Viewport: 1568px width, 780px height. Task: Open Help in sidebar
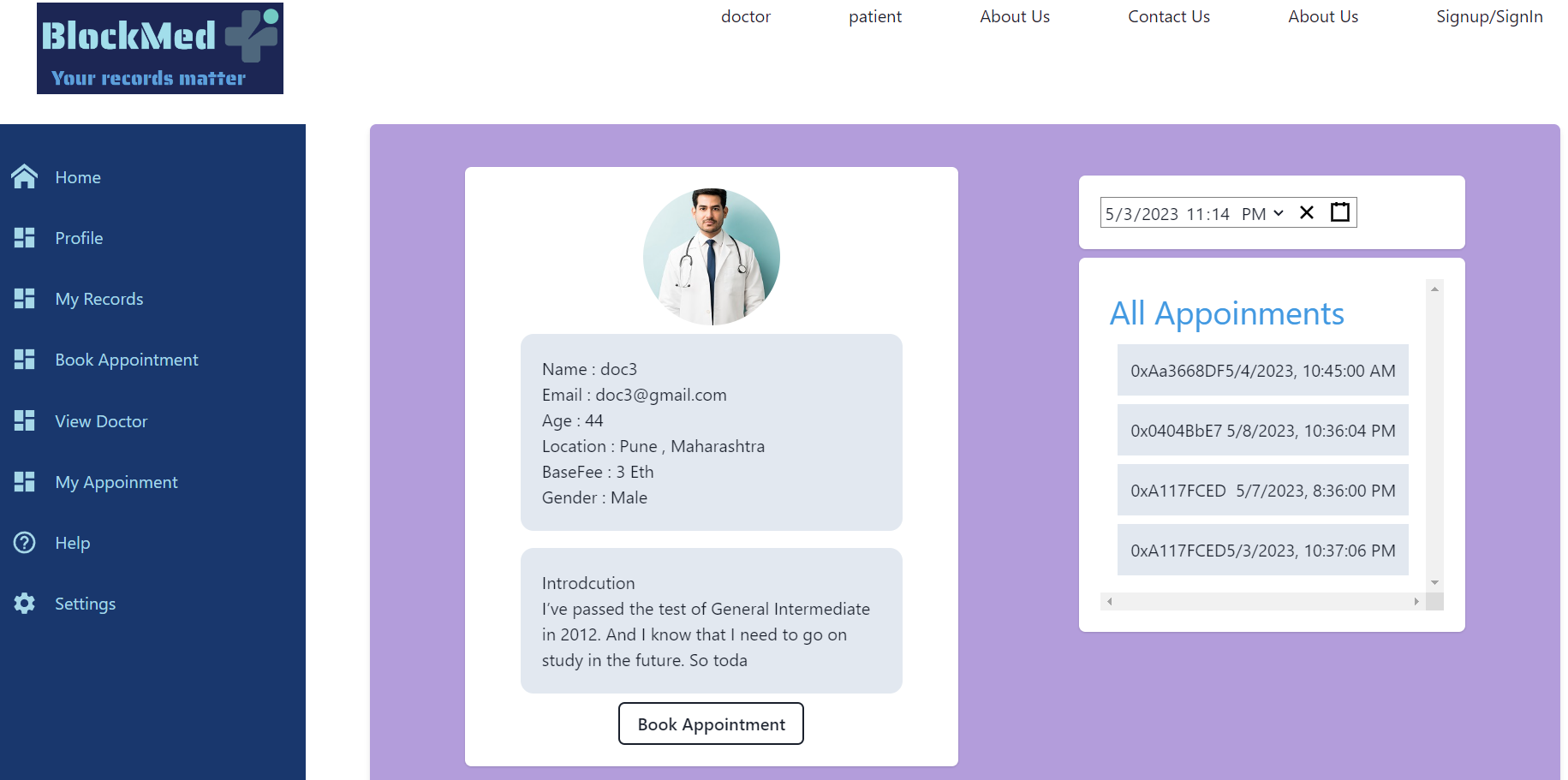[73, 543]
